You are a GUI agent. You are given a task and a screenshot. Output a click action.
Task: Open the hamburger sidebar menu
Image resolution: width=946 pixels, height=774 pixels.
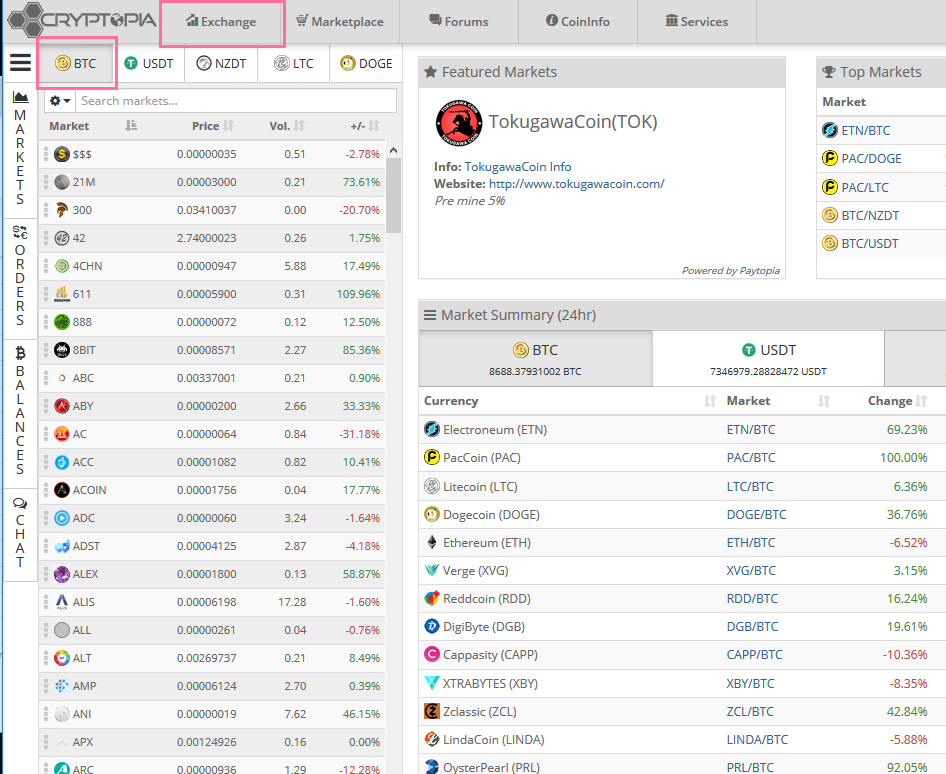pos(20,63)
